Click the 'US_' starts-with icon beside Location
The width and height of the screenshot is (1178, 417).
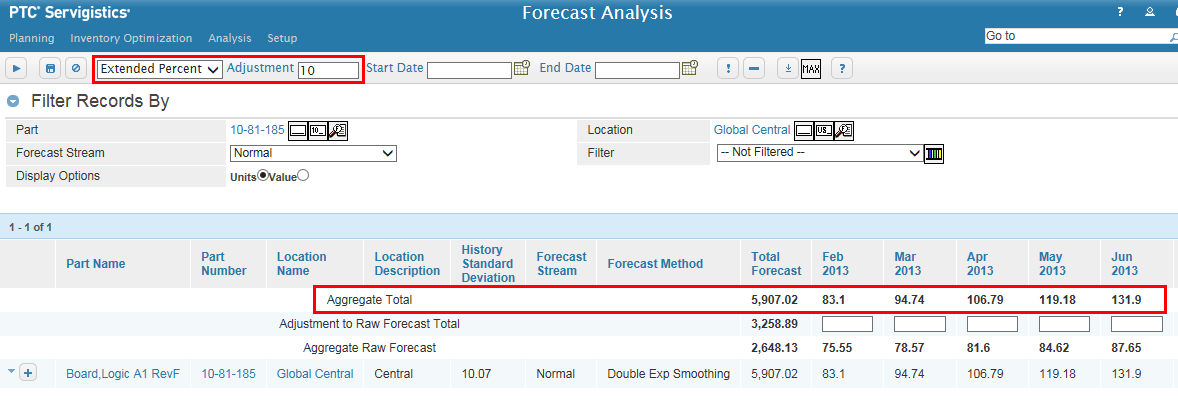pyautogui.click(x=824, y=131)
